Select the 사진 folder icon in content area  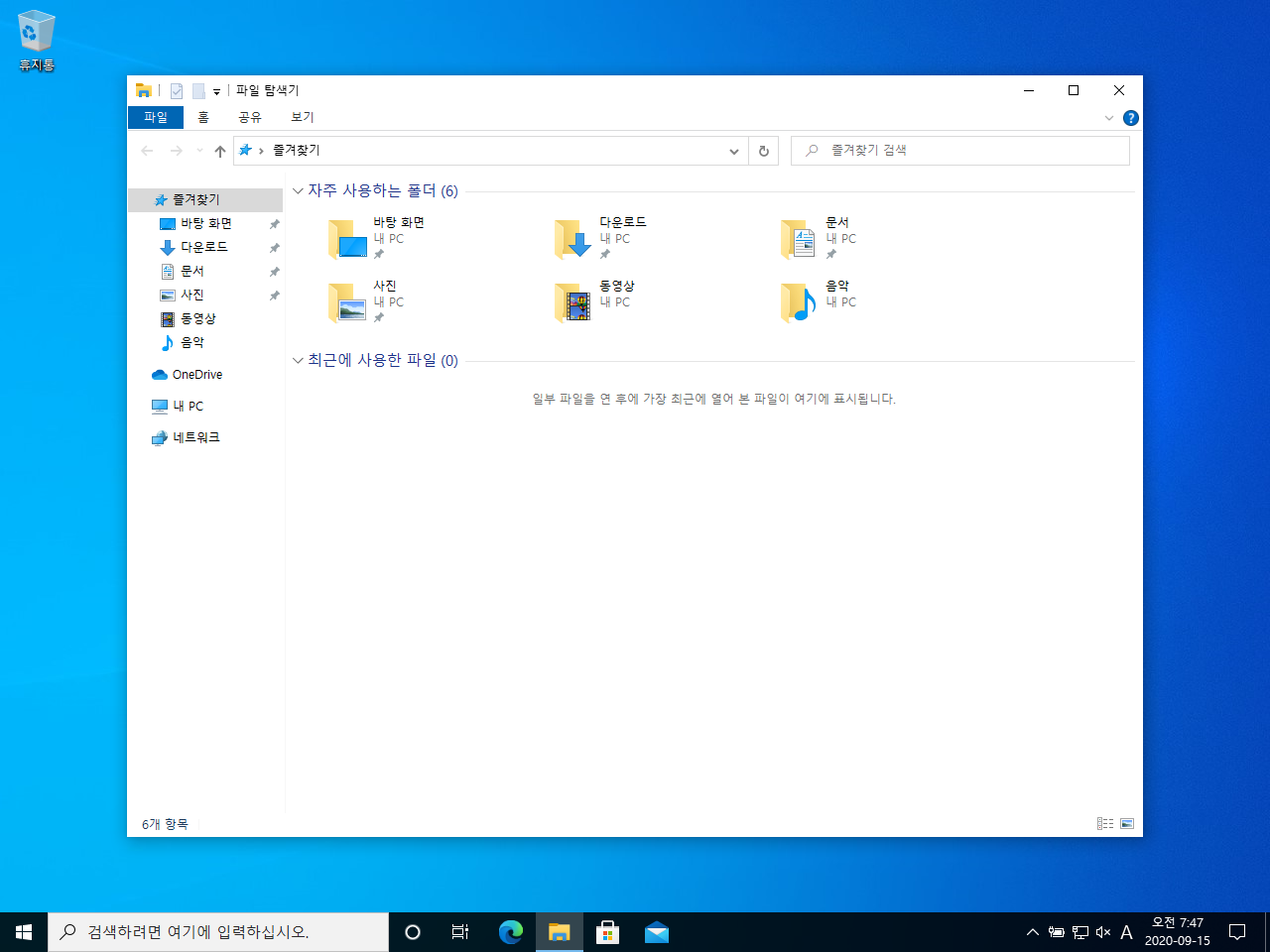(x=348, y=302)
